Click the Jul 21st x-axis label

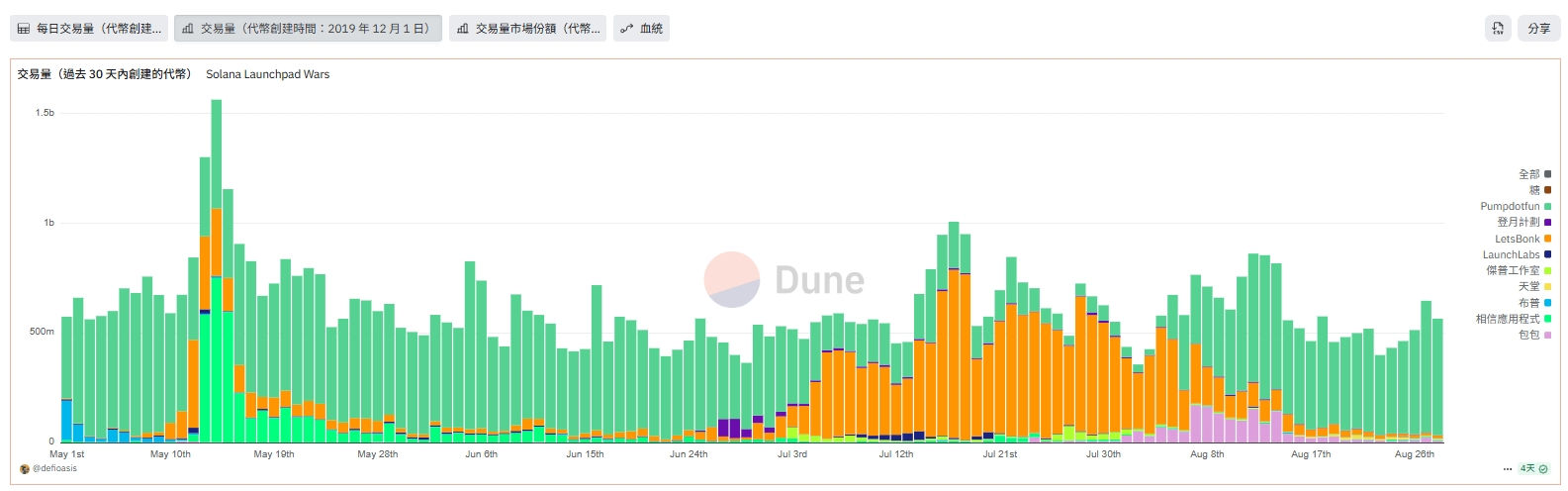[x=999, y=454]
